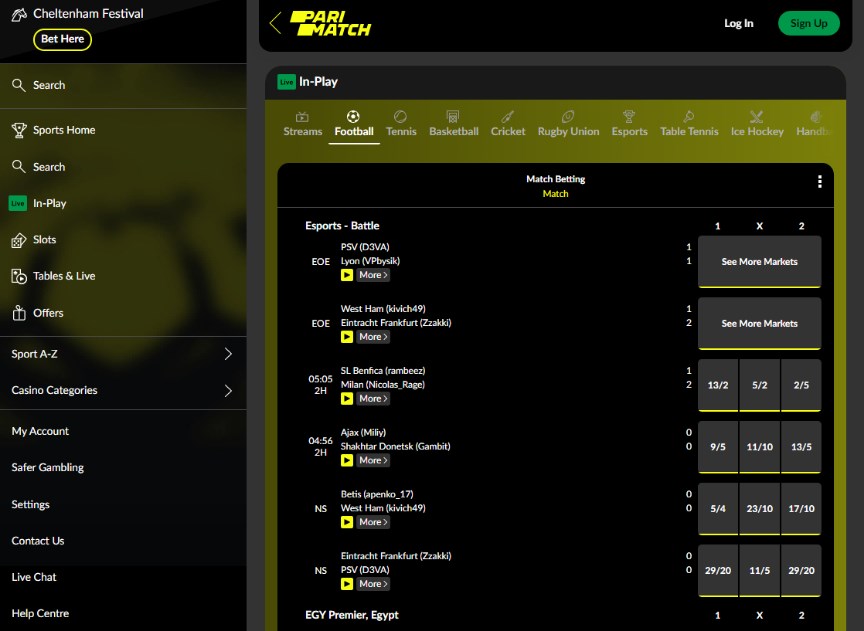This screenshot has width=864, height=631.
Task: Expand More for Ajax vs Shakhtar Donetsk
Action: (x=373, y=460)
